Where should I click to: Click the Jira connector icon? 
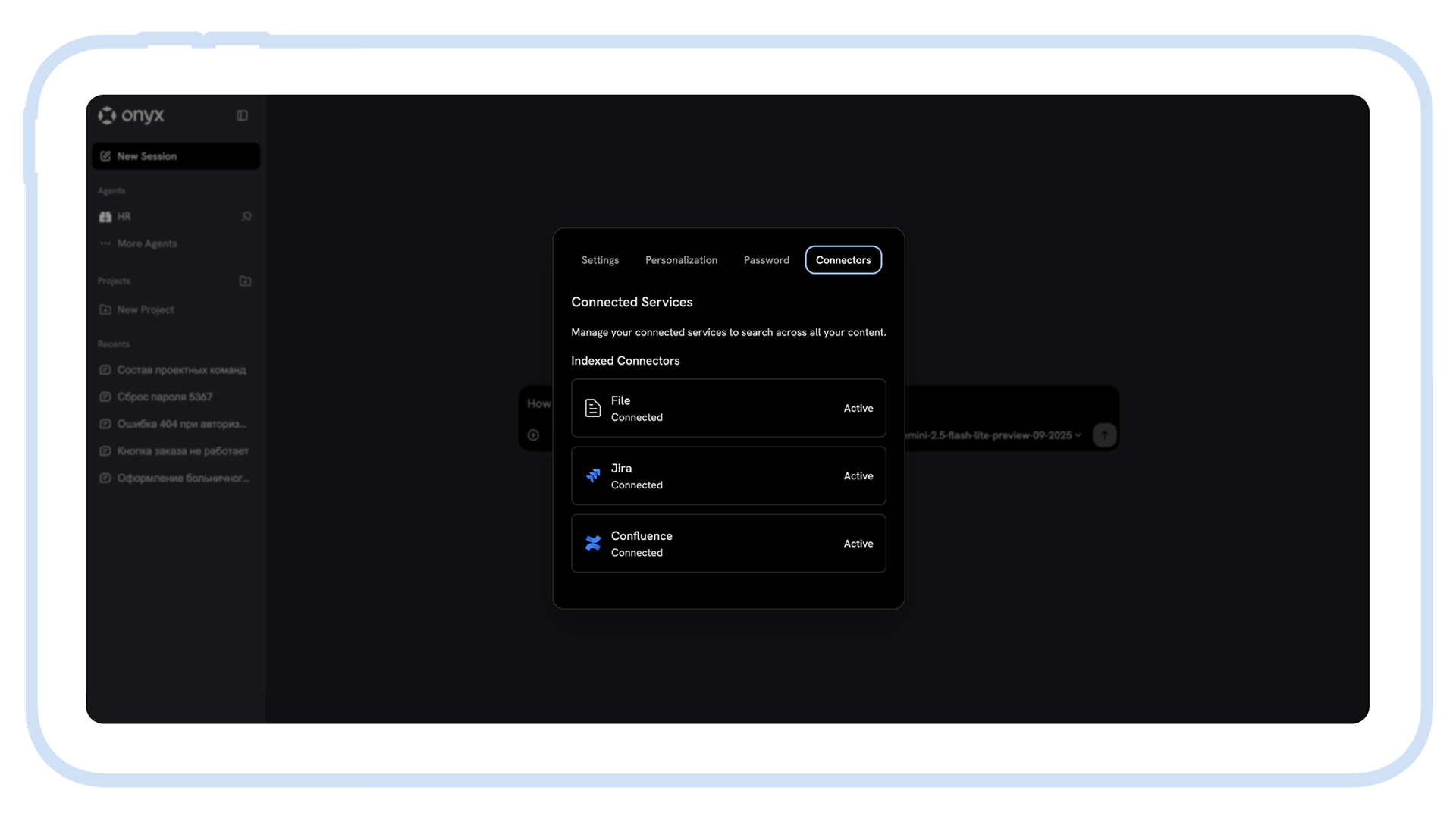point(593,476)
